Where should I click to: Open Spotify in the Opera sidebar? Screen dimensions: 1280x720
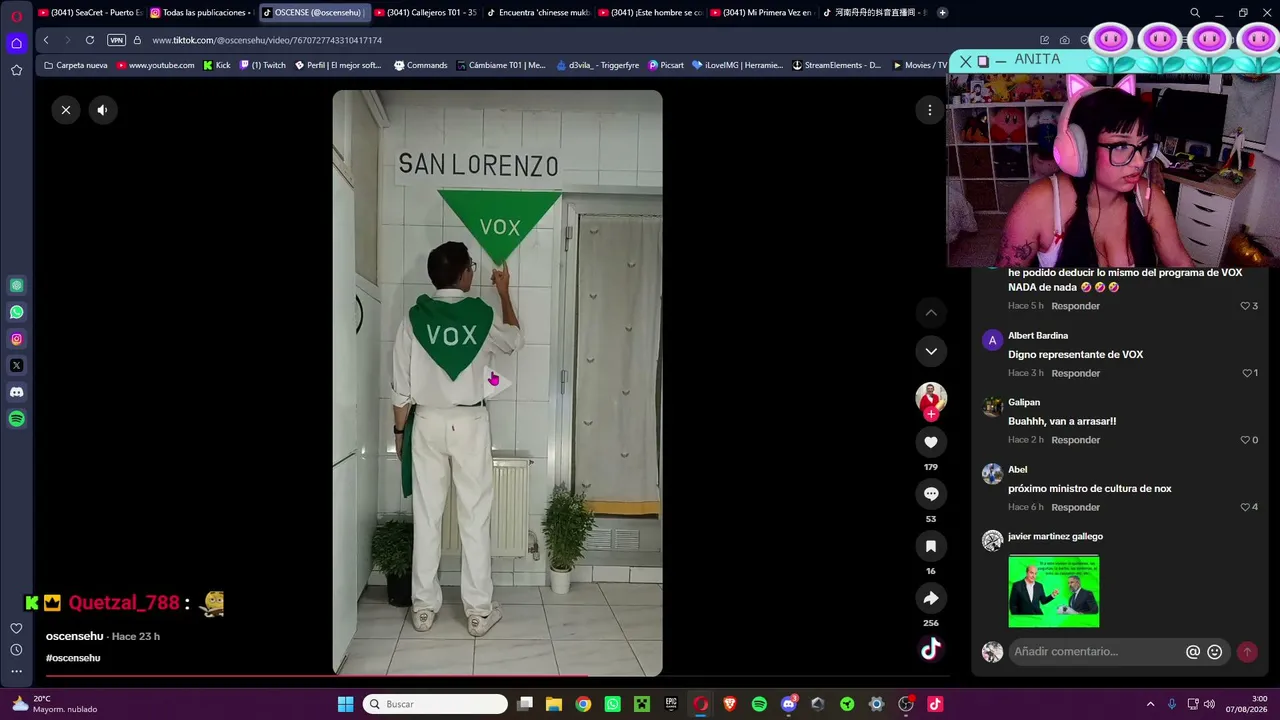click(16, 419)
